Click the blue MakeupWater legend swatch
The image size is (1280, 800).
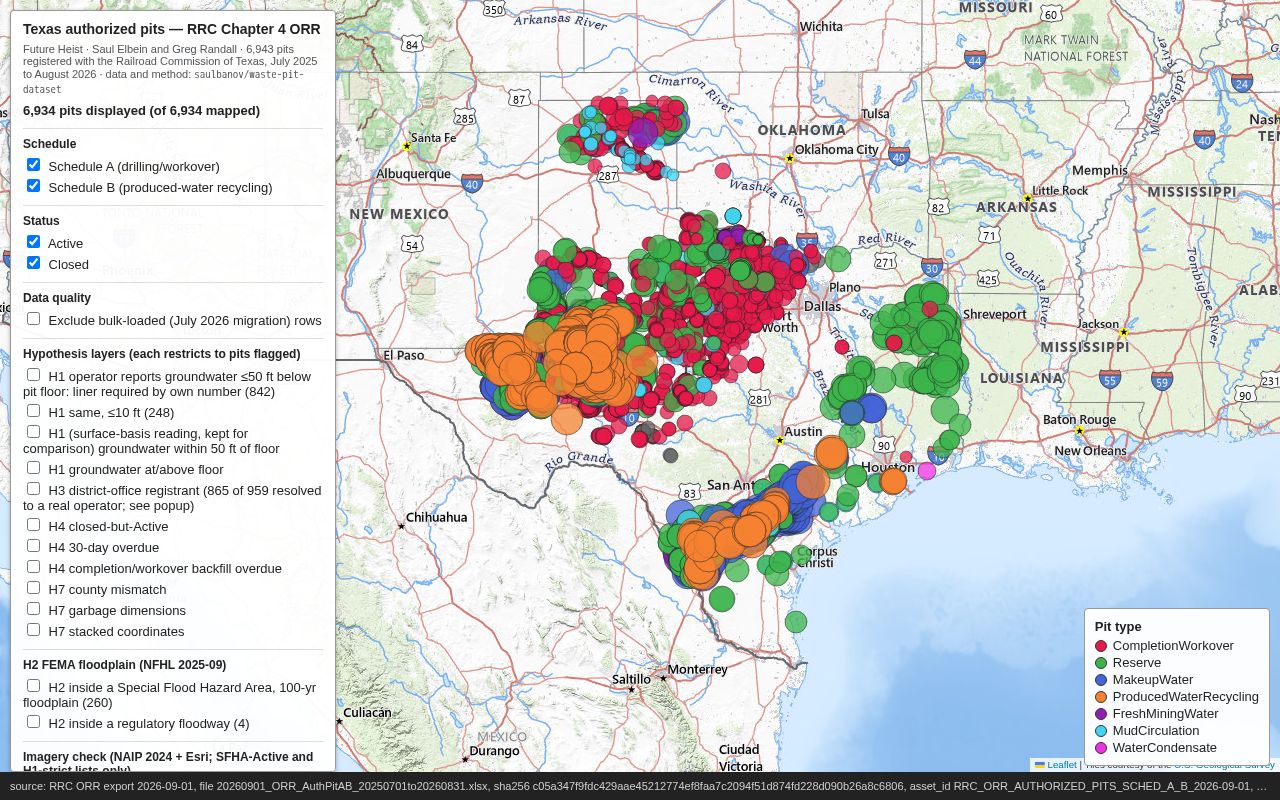point(1101,680)
